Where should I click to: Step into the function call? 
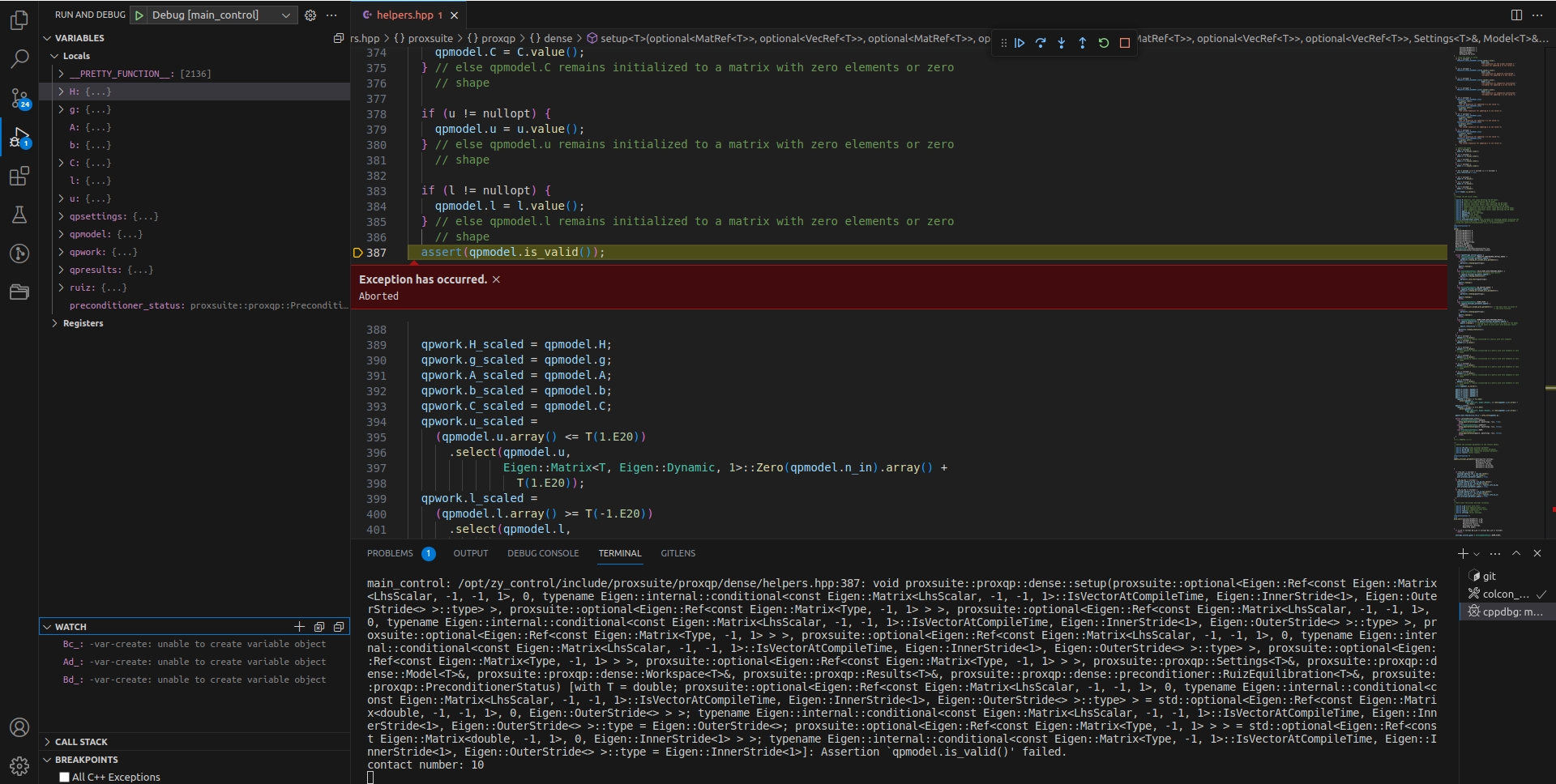point(1062,43)
